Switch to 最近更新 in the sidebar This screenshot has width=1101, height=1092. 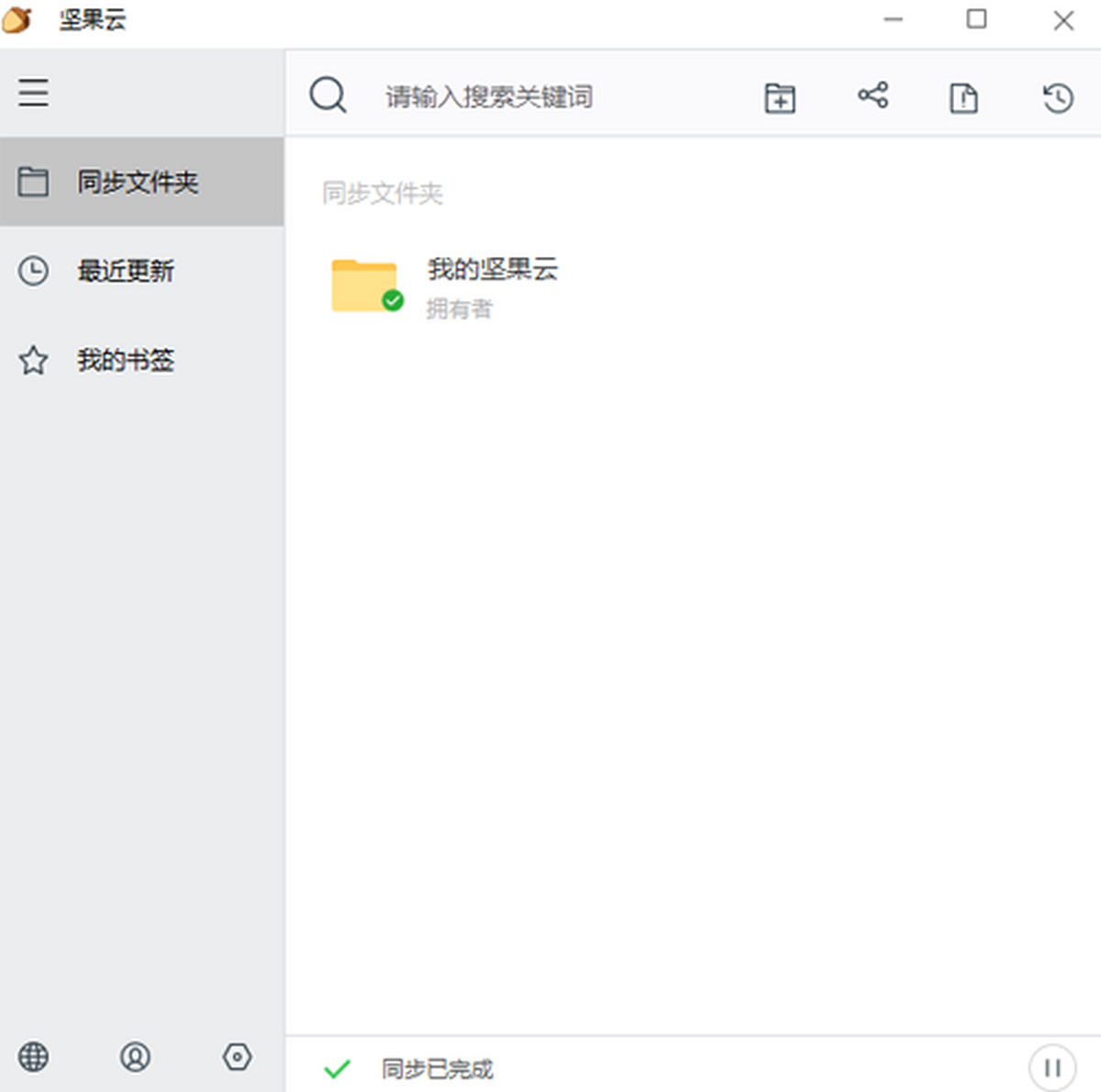click(127, 271)
